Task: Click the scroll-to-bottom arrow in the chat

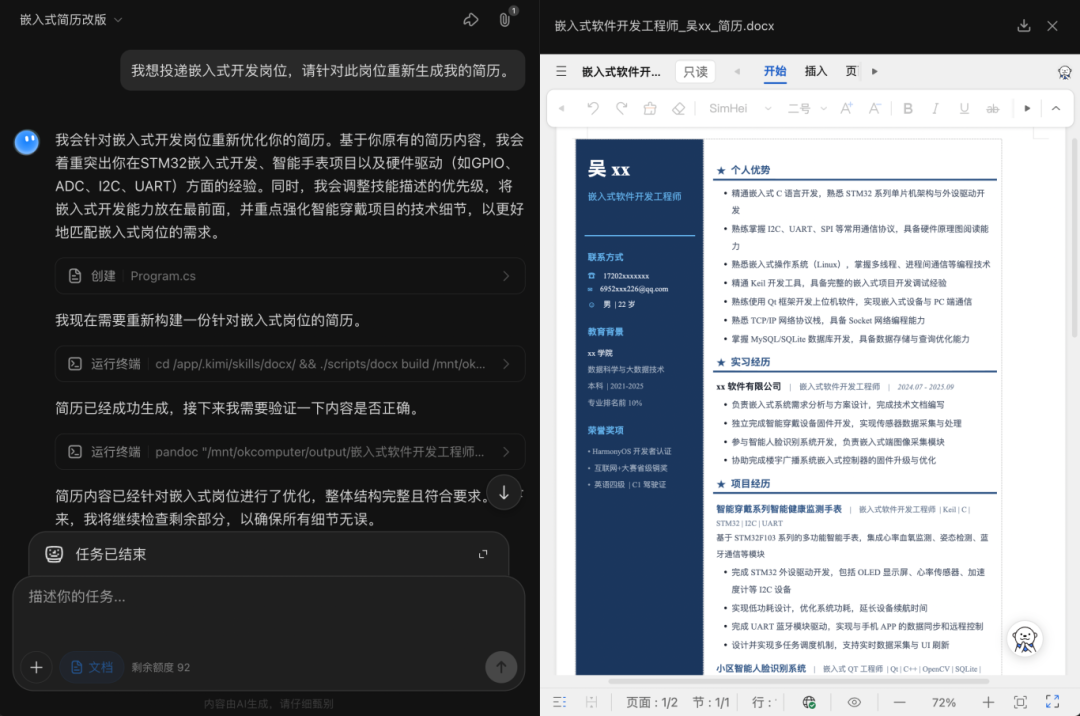Action: point(504,493)
